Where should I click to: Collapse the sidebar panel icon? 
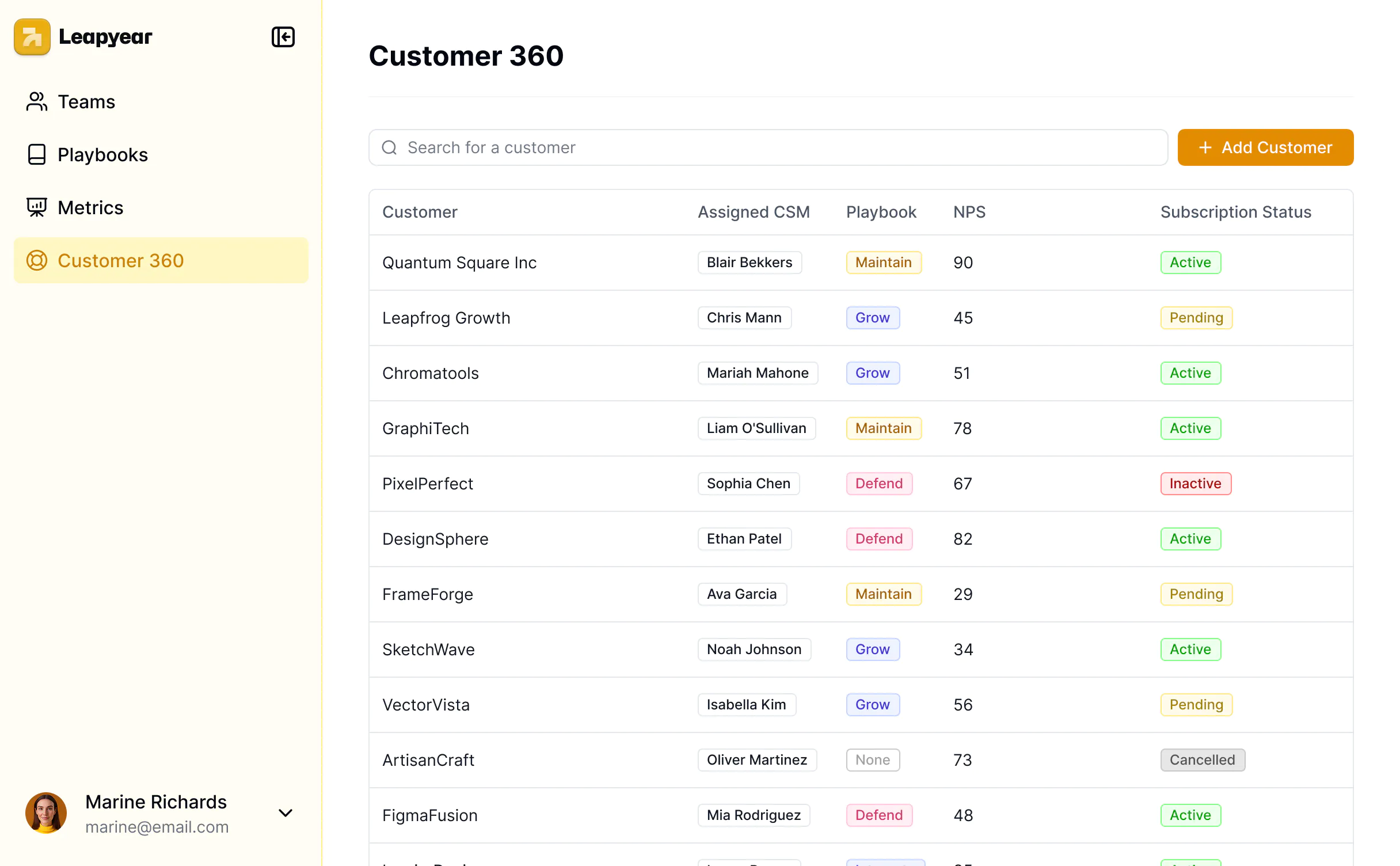pos(283,37)
